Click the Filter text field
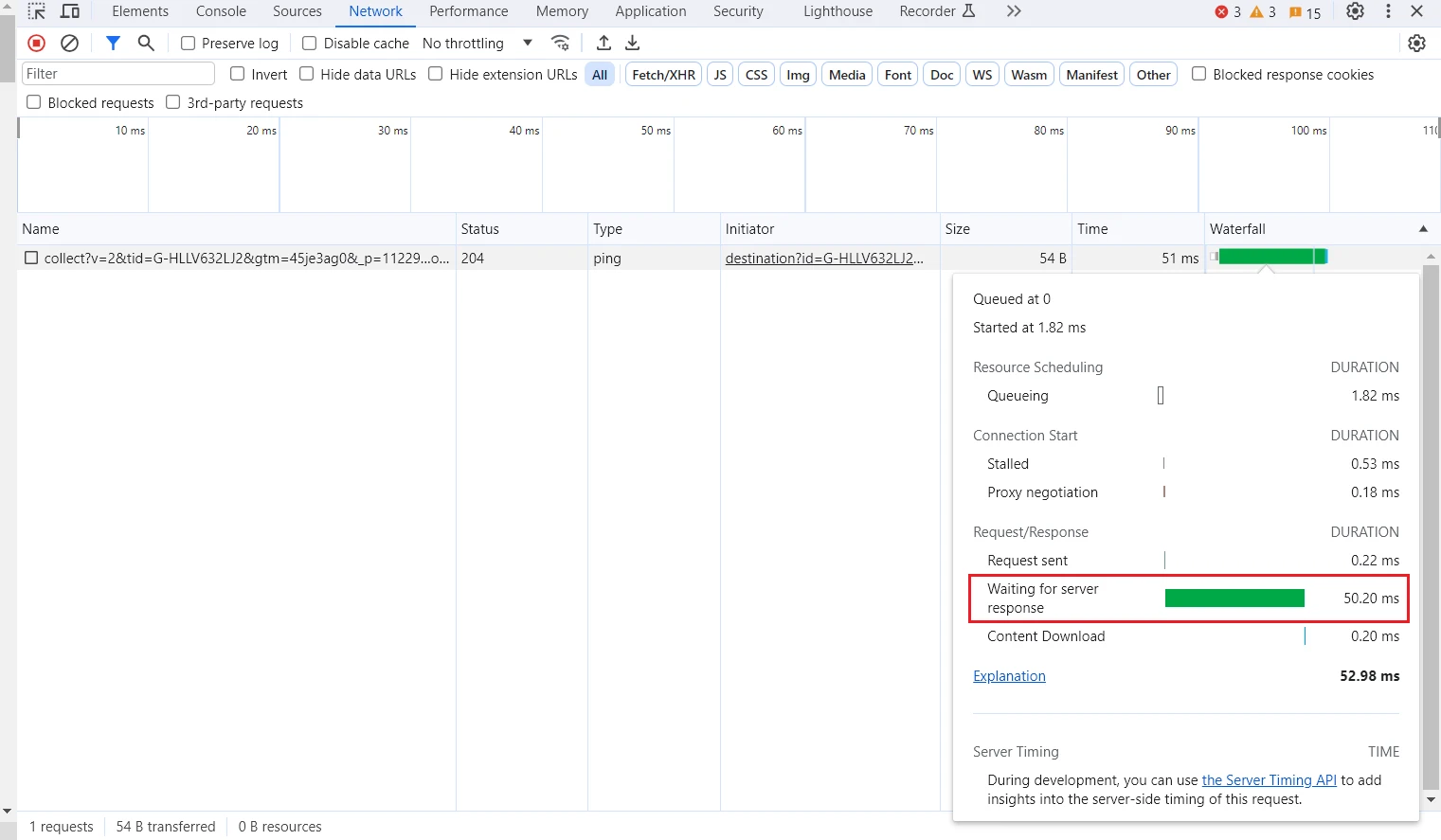Image resolution: width=1441 pixels, height=840 pixels. (117, 74)
